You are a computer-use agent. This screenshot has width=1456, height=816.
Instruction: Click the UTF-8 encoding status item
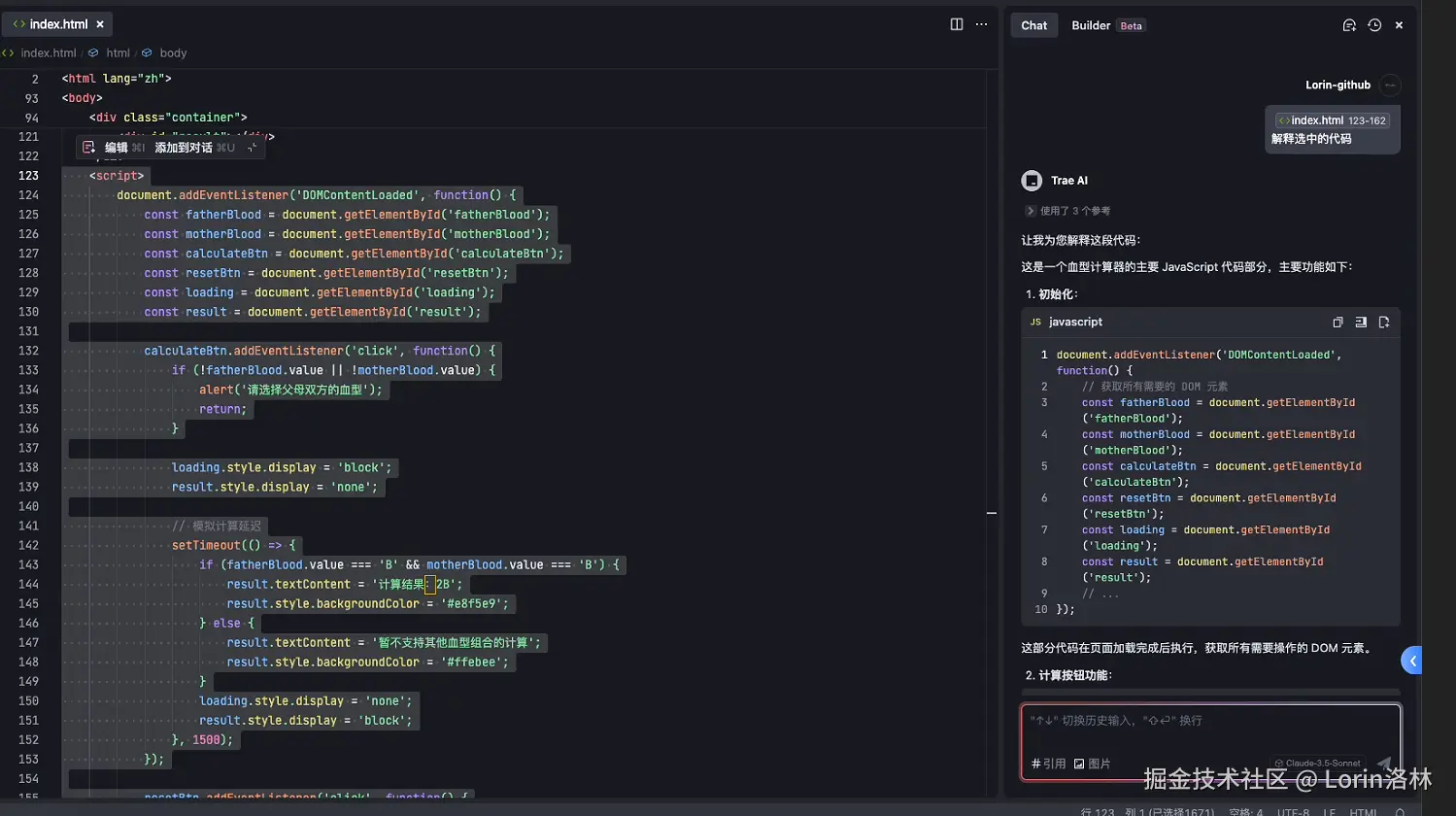[x=1293, y=812]
